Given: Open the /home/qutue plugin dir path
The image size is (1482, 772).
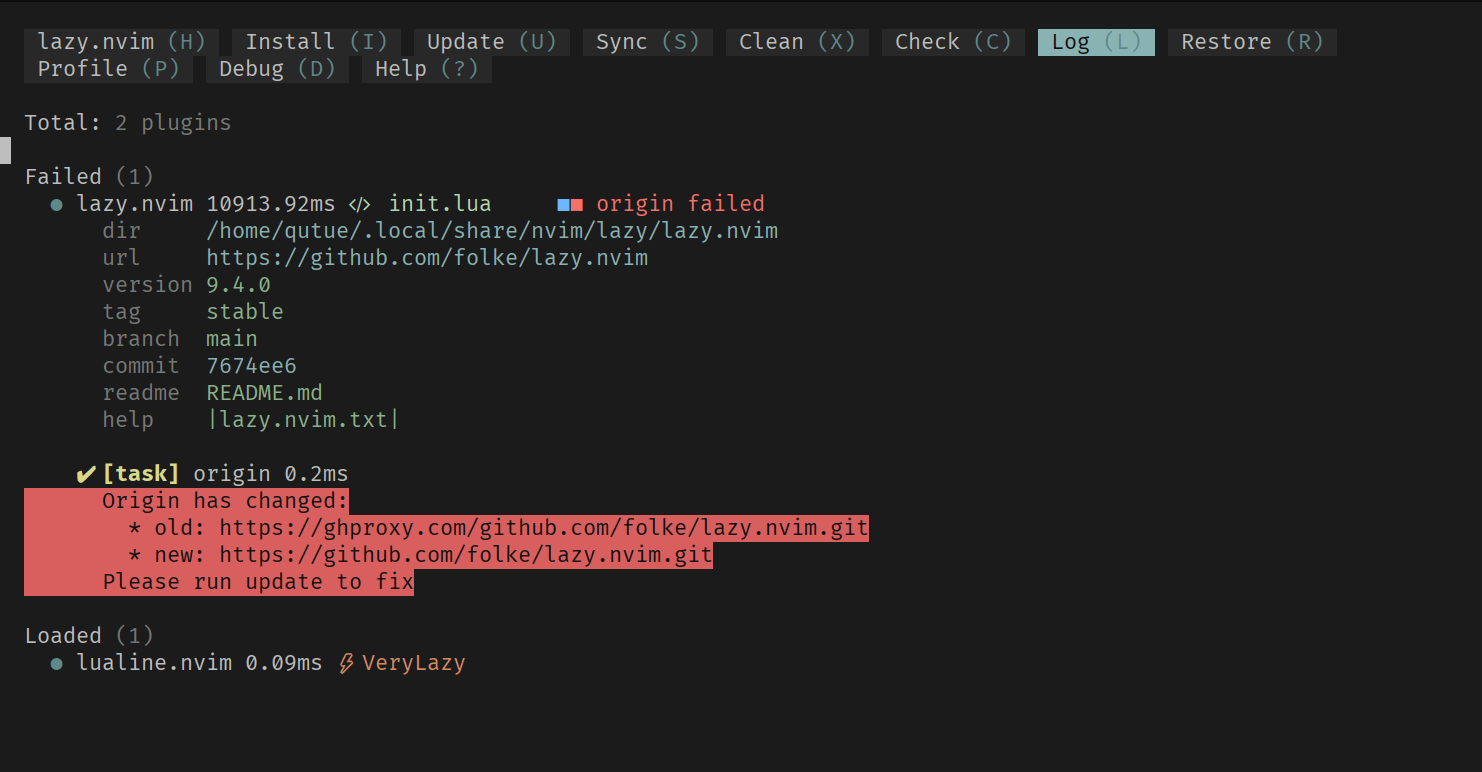Looking at the screenshot, I should pyautogui.click(x=492, y=231).
